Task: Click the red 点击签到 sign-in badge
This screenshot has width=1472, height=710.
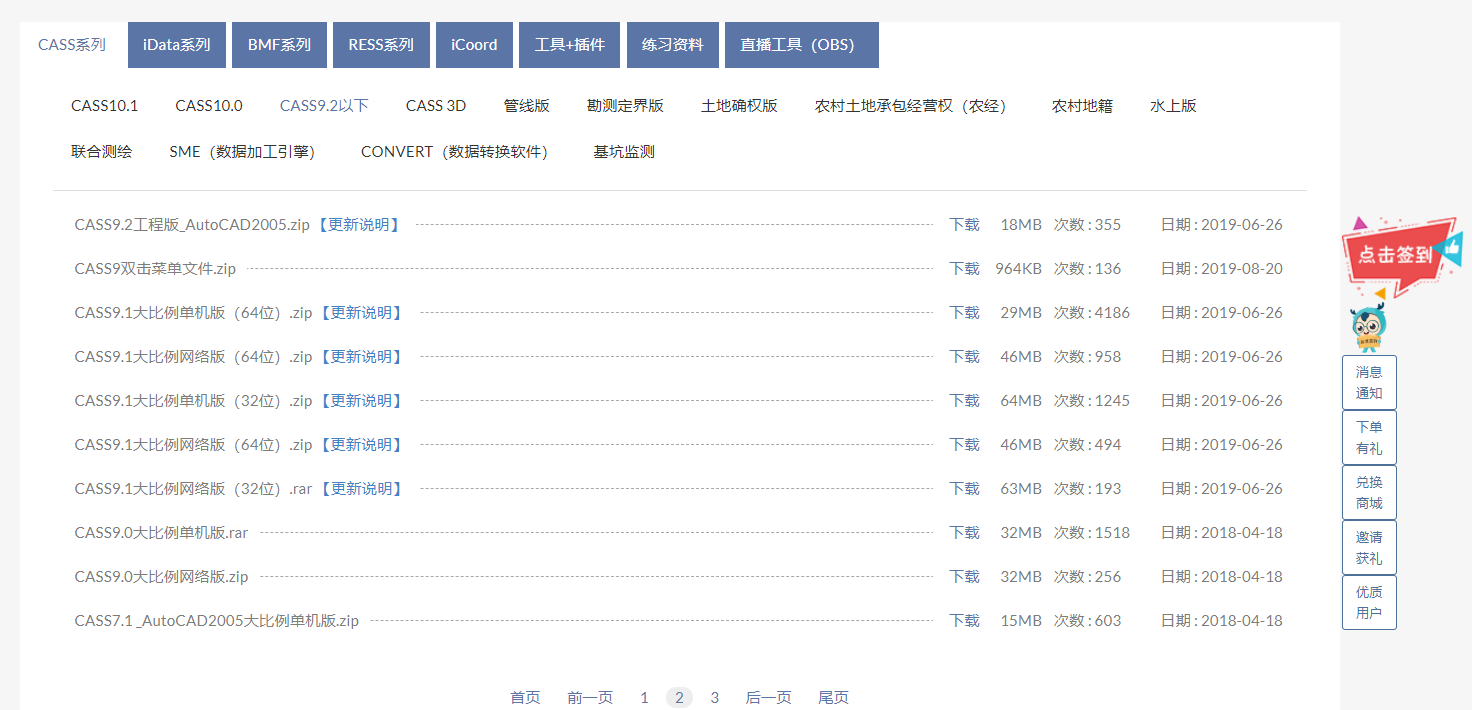Action: point(1400,256)
